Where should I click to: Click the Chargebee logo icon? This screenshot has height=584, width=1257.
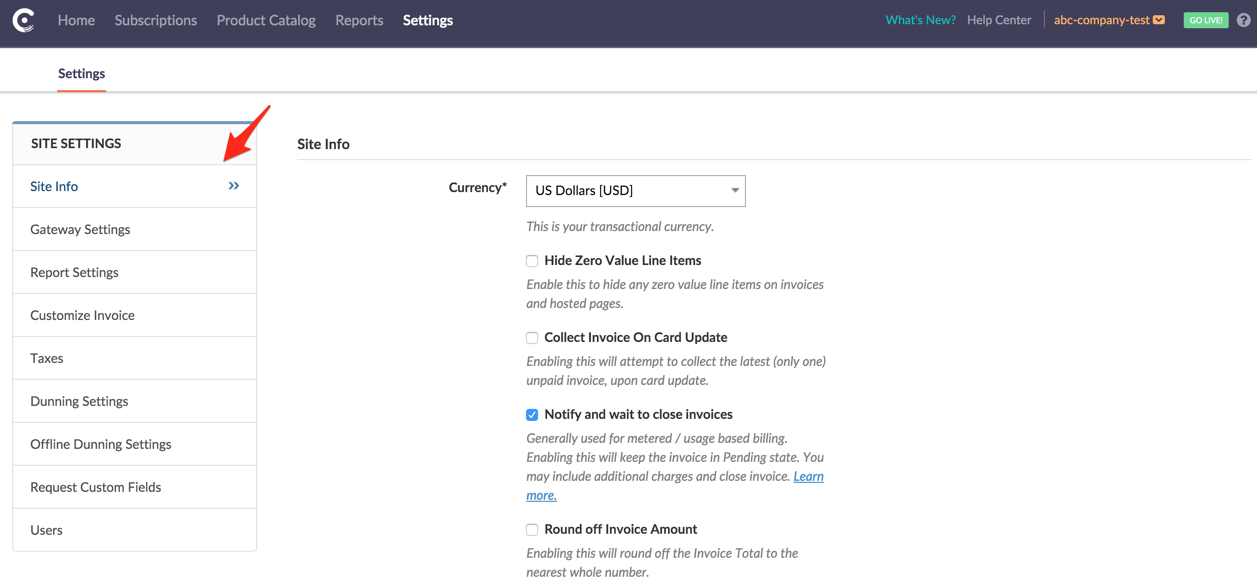23,20
